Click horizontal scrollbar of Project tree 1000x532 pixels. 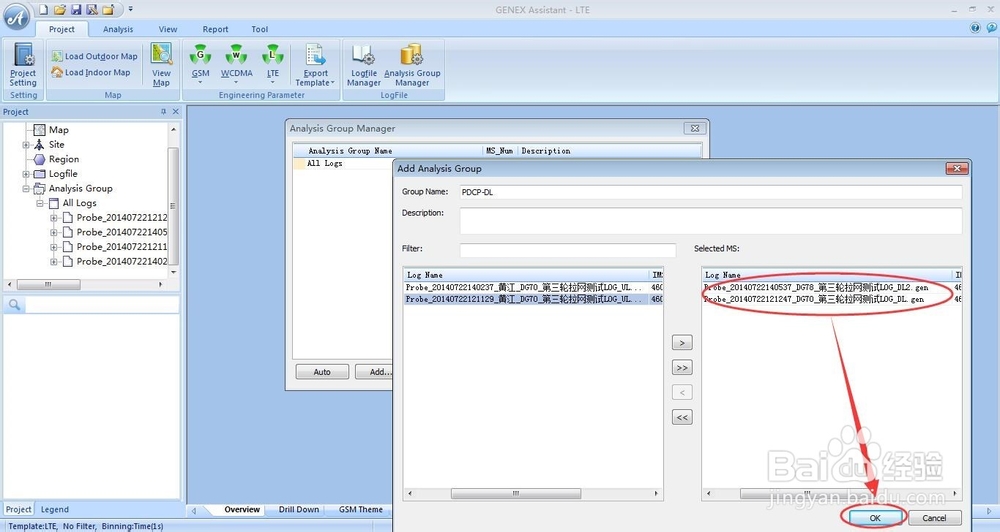pyautogui.click(x=48, y=284)
